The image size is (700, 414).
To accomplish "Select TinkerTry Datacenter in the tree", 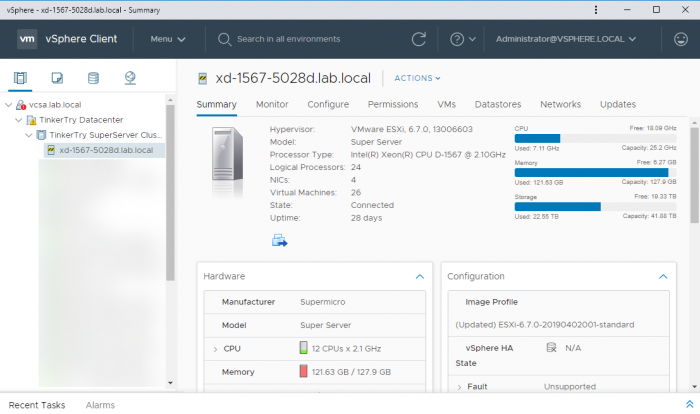I will tap(81, 120).
